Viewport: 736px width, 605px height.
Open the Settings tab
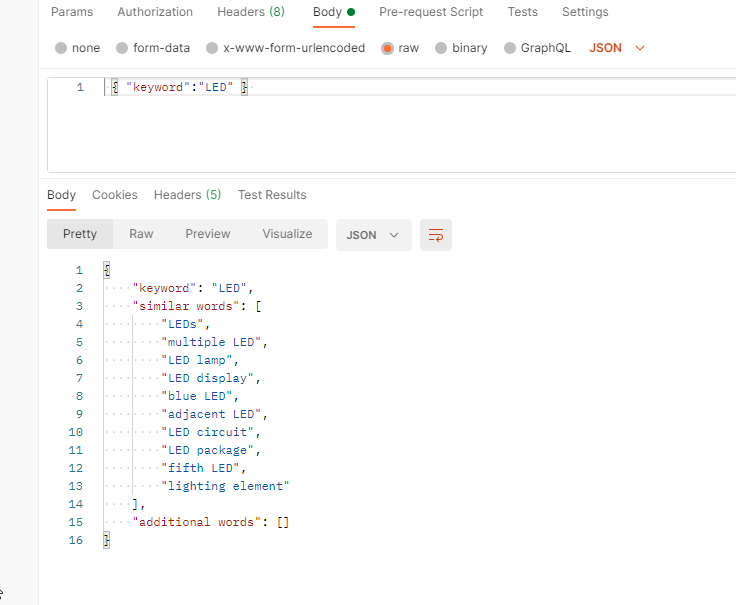(585, 12)
